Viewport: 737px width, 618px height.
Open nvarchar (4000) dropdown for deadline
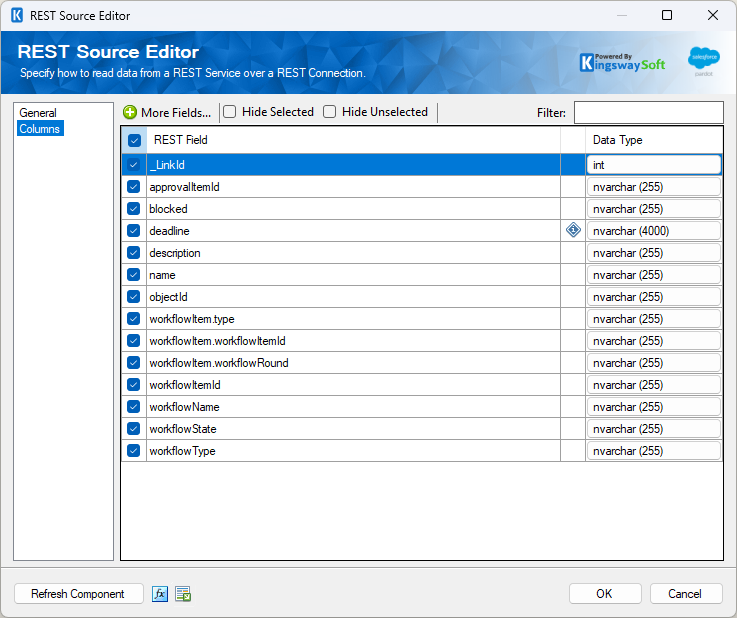654,231
